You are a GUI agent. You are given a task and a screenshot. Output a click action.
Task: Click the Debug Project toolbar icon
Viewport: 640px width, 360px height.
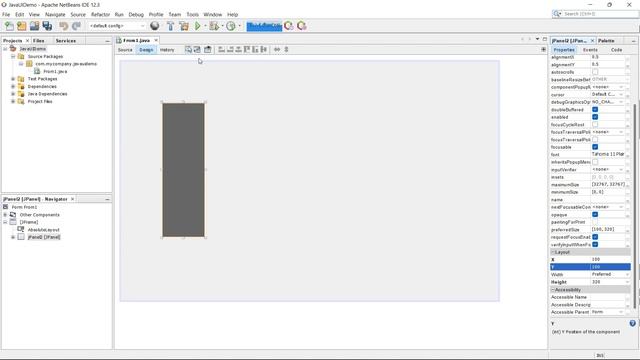point(213,26)
